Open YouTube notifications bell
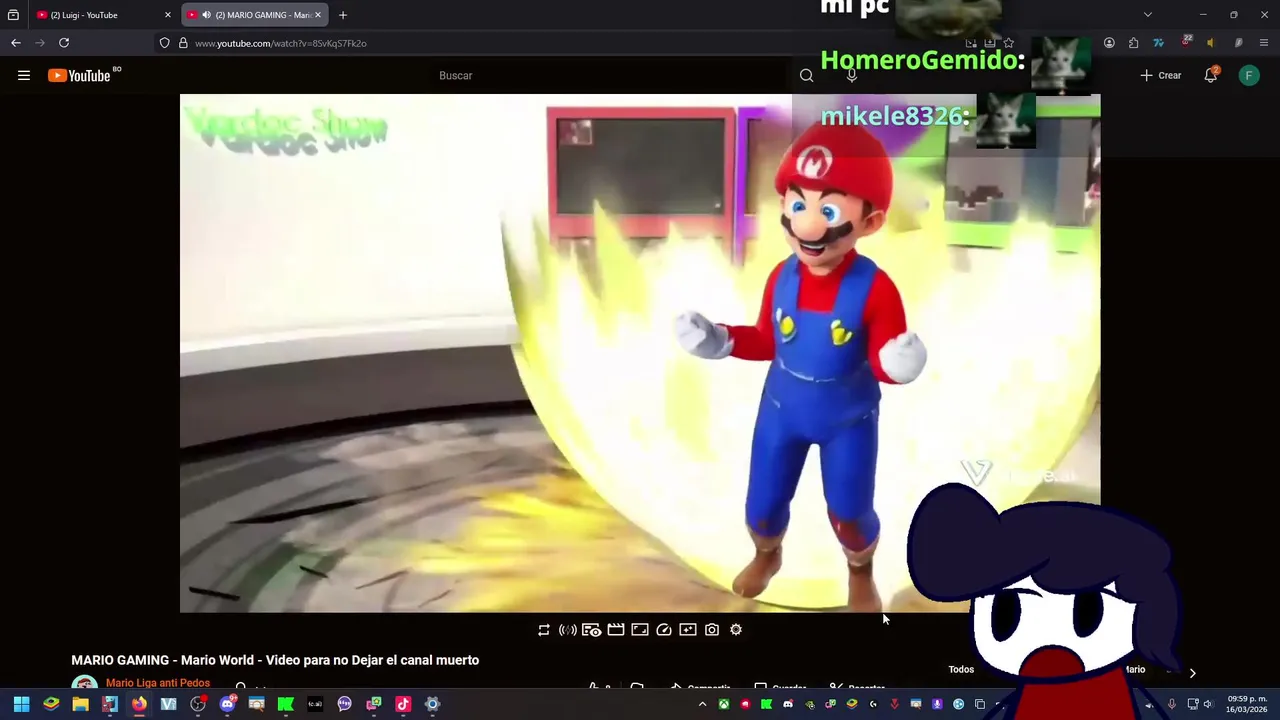1280x720 pixels. tap(1211, 75)
